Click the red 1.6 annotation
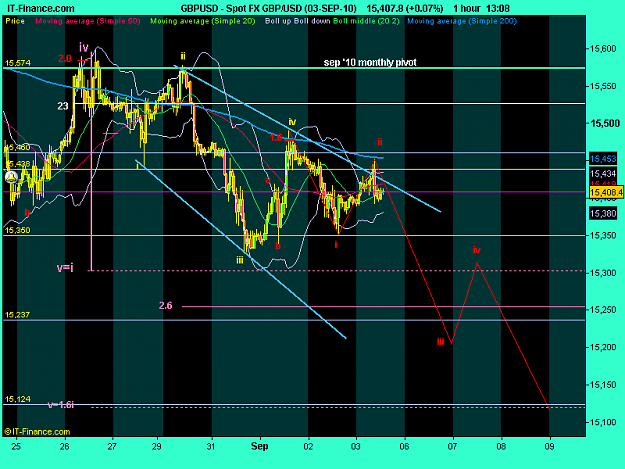The image size is (625, 469). point(276,138)
